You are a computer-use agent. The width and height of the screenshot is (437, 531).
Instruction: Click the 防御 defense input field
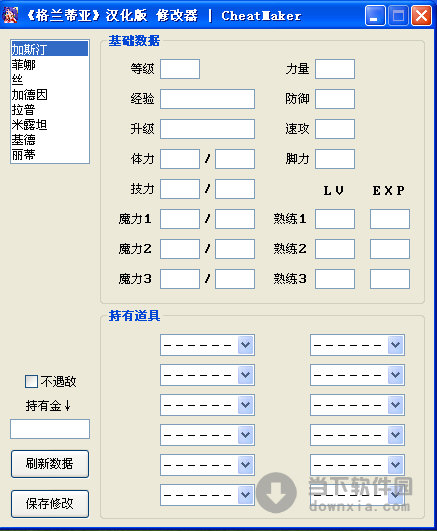335,99
